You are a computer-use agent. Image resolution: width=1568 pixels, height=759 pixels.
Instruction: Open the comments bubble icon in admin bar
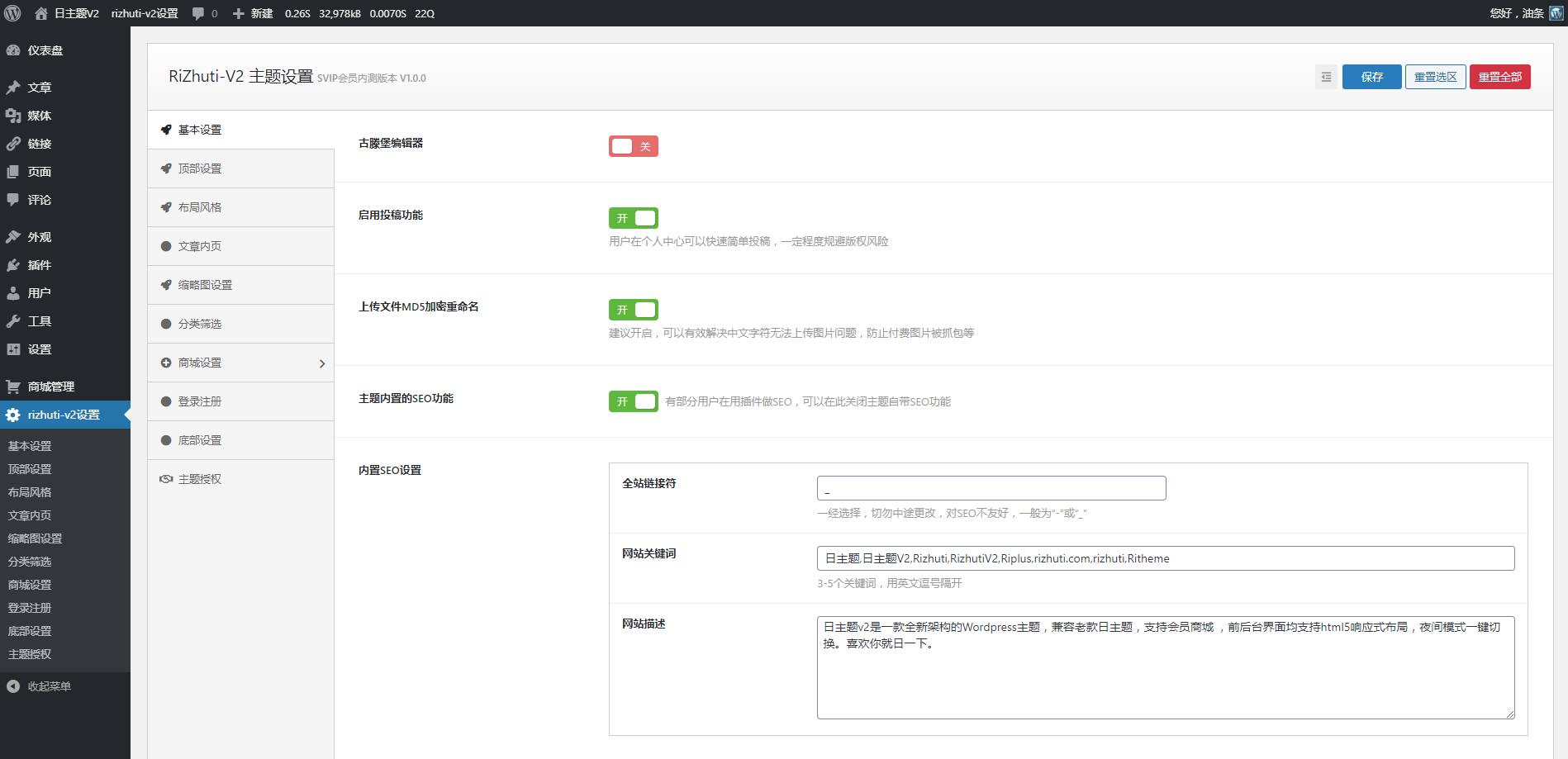coord(198,13)
